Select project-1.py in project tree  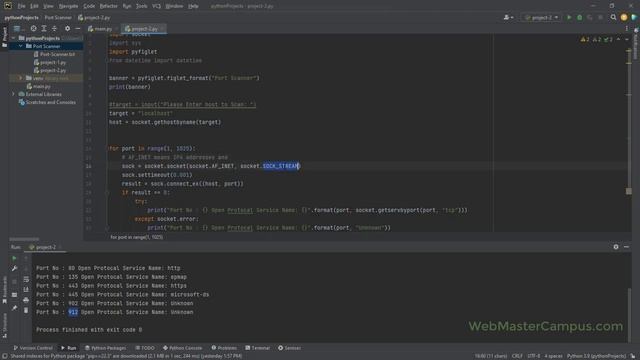click(50, 62)
